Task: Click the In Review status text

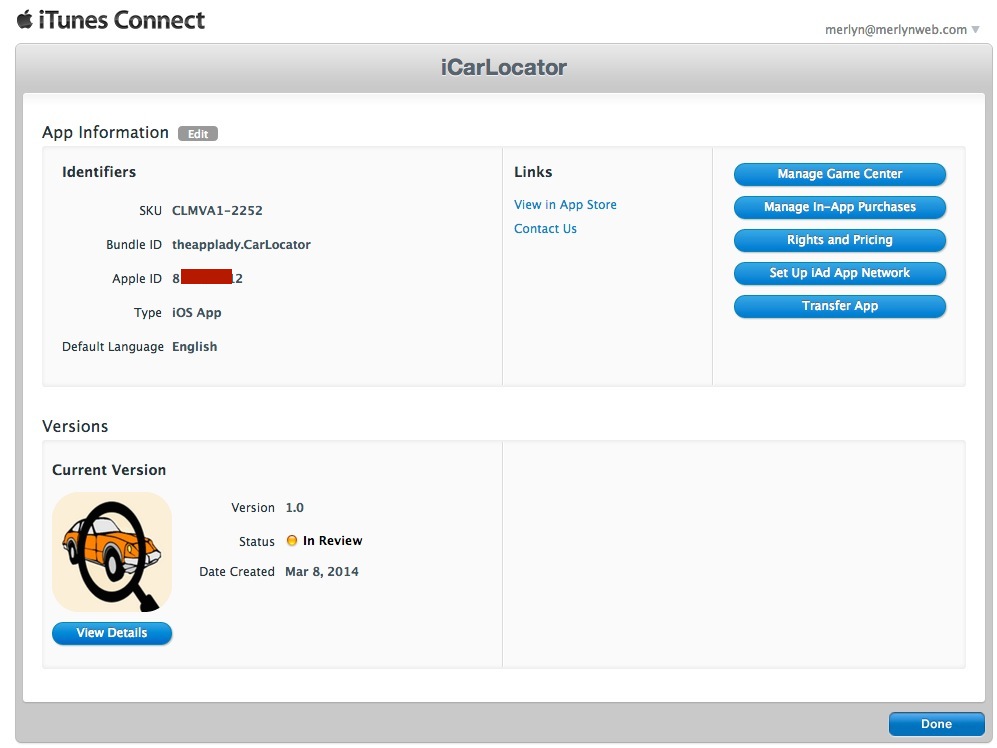Action: point(333,541)
